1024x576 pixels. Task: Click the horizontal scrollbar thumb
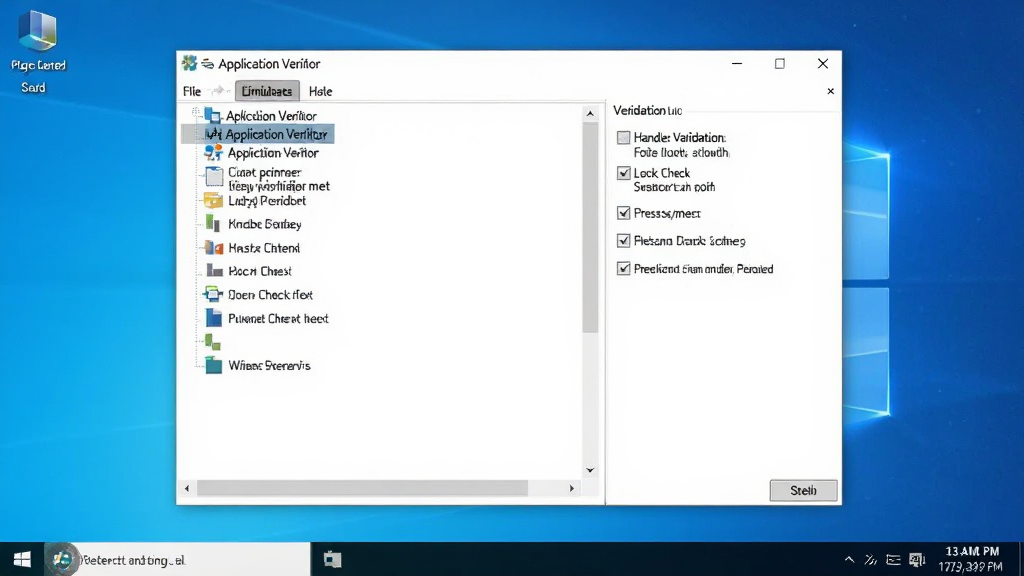362,488
